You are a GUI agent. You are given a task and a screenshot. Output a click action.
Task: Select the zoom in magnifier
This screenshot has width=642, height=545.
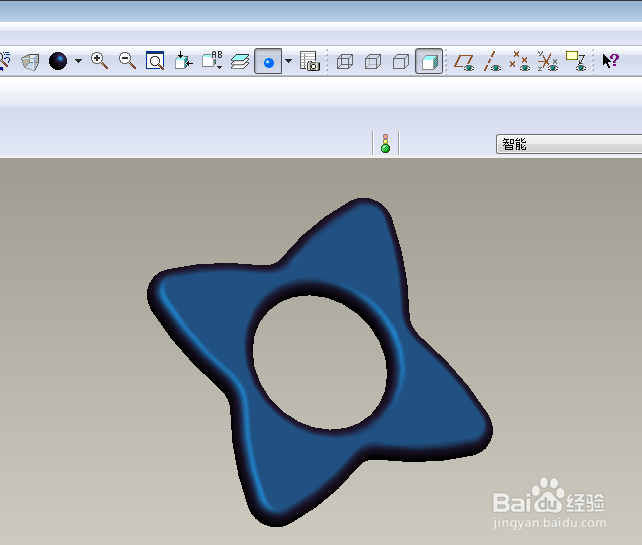(99, 61)
